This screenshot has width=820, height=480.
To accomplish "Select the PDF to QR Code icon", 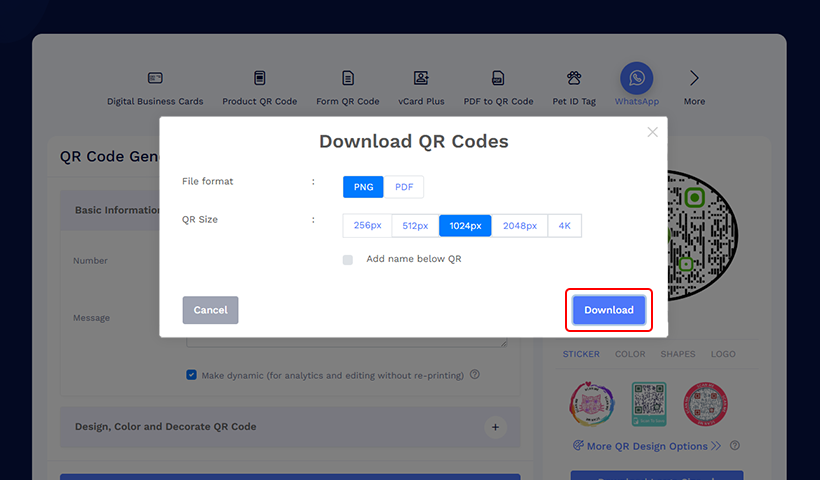I will coord(498,78).
